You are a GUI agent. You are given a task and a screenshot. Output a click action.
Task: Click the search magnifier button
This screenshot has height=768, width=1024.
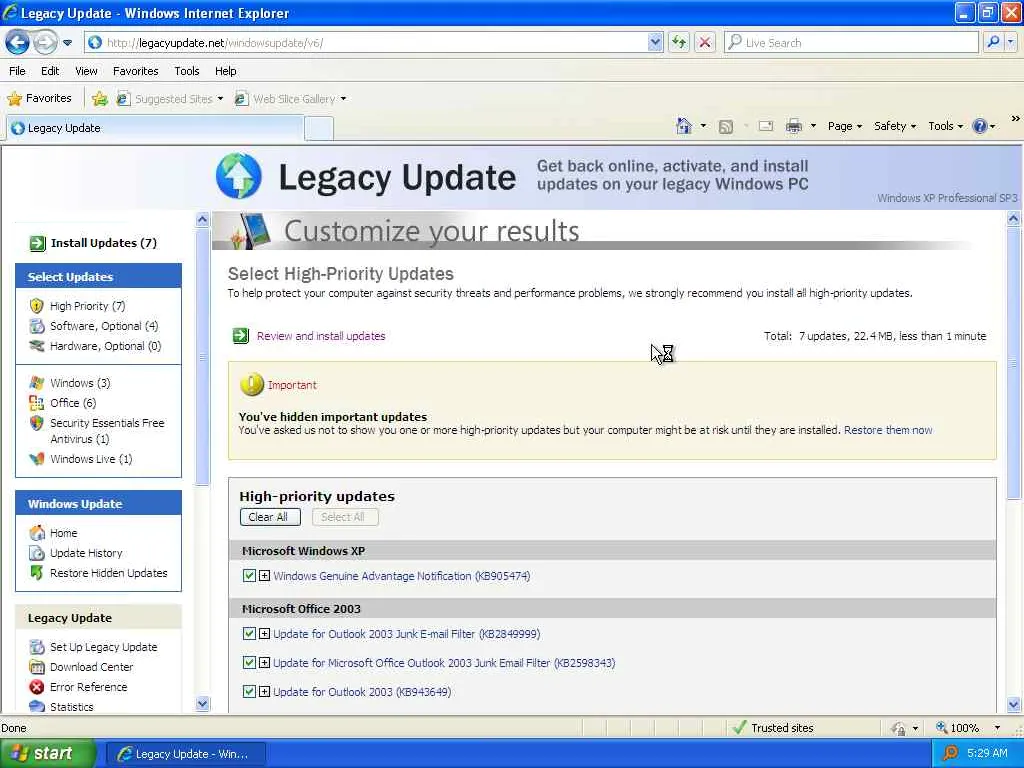[x=993, y=42]
